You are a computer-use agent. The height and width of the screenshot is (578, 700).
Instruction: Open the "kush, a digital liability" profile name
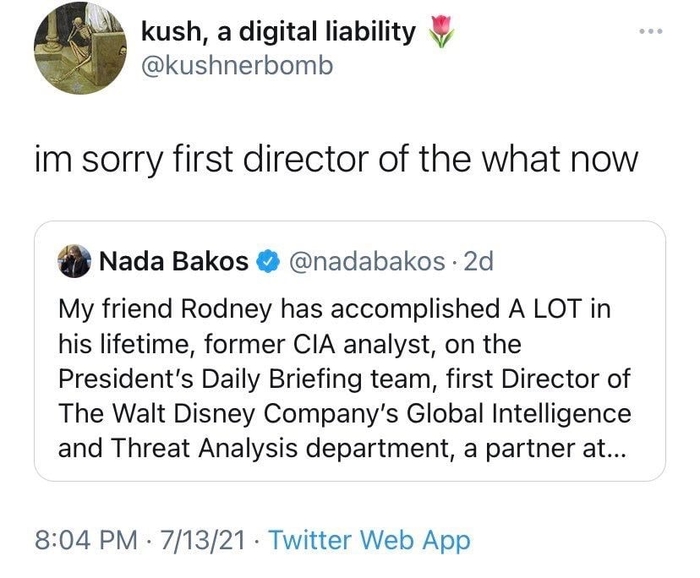coord(278,32)
